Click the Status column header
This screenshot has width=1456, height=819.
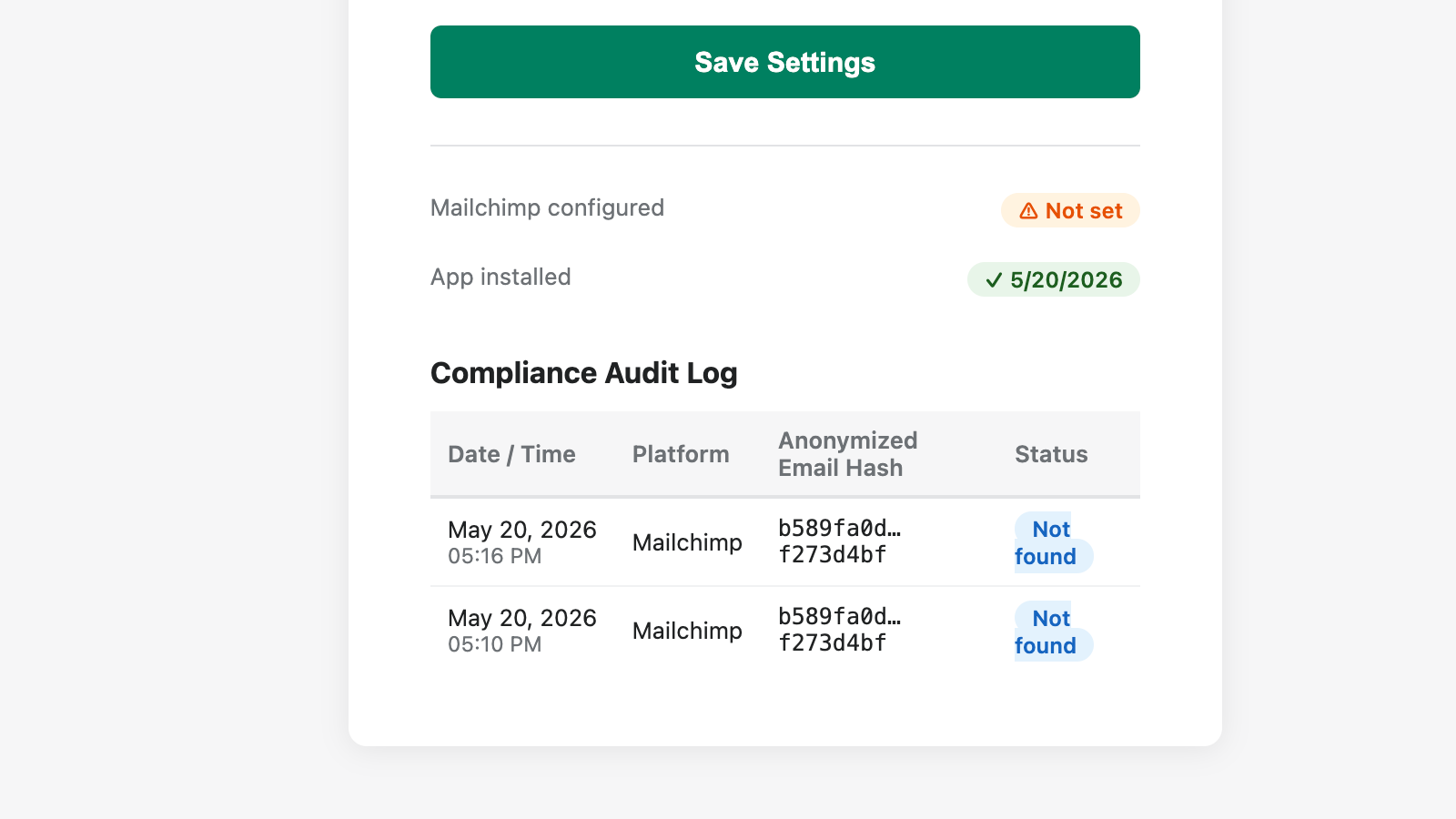click(1051, 454)
